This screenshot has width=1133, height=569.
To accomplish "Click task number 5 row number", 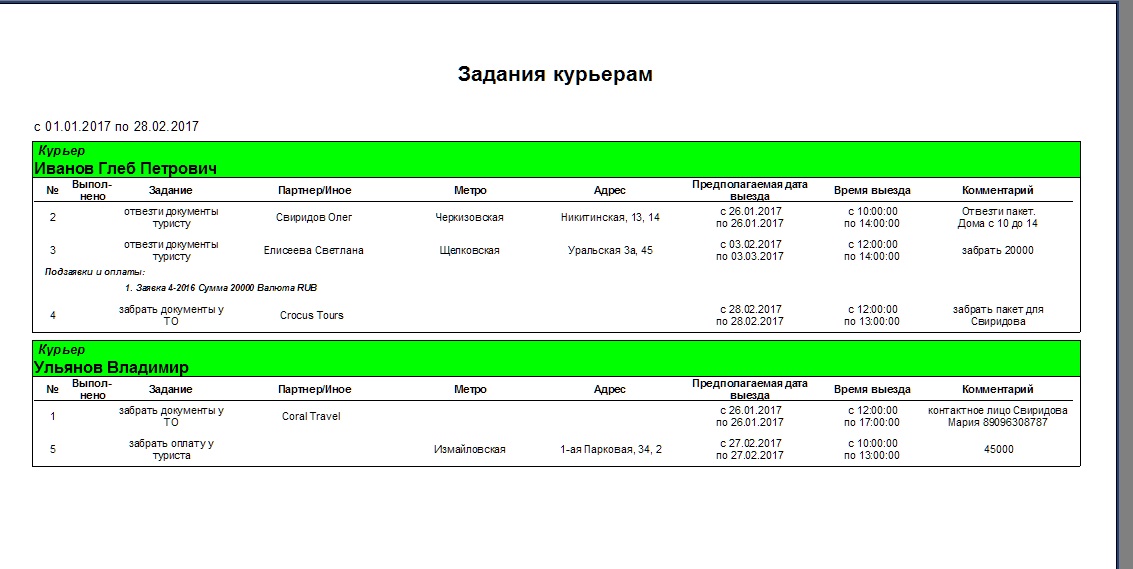I will pyautogui.click(x=52, y=450).
